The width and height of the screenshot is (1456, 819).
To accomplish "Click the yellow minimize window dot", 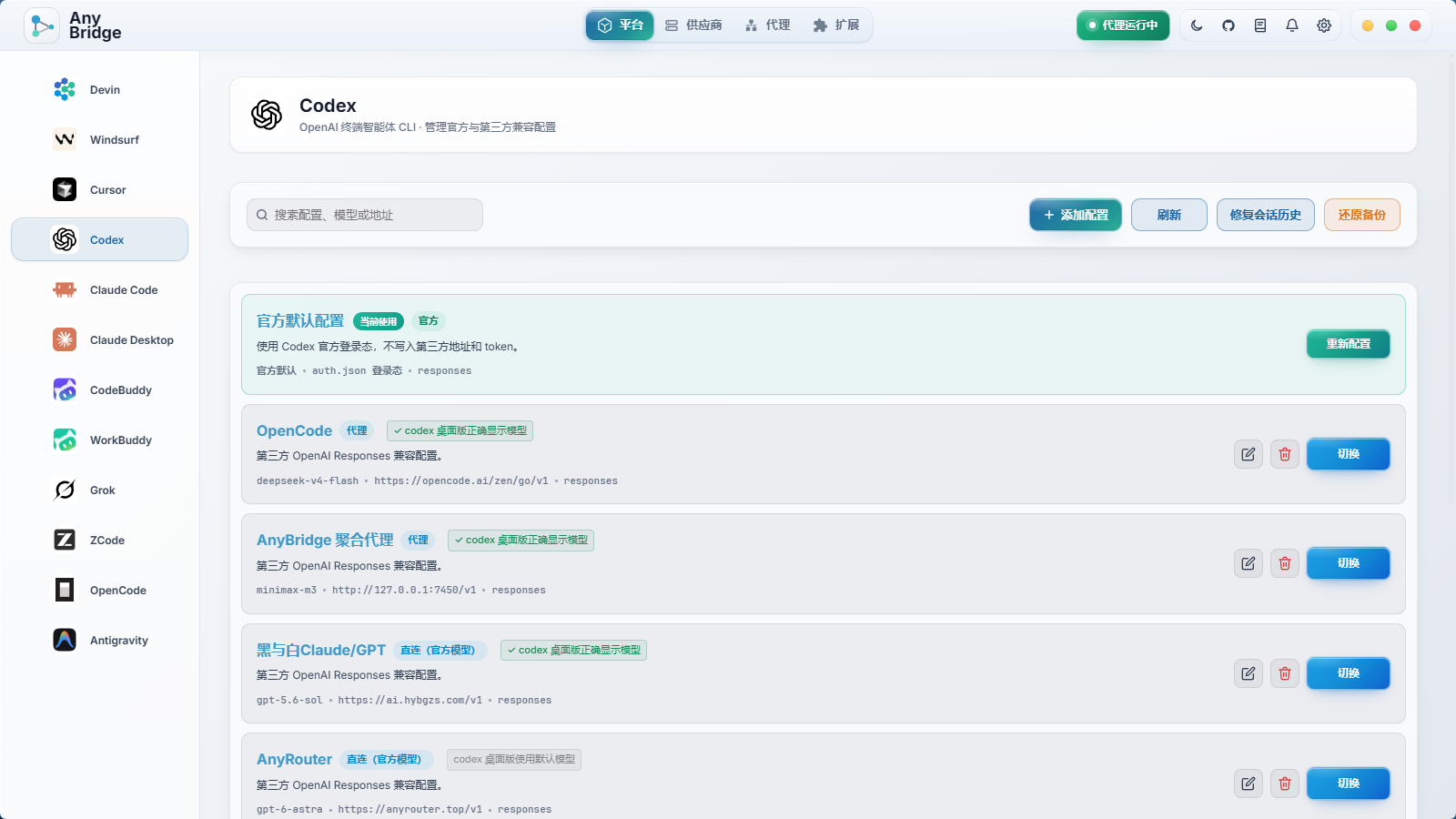I will coord(1368,25).
